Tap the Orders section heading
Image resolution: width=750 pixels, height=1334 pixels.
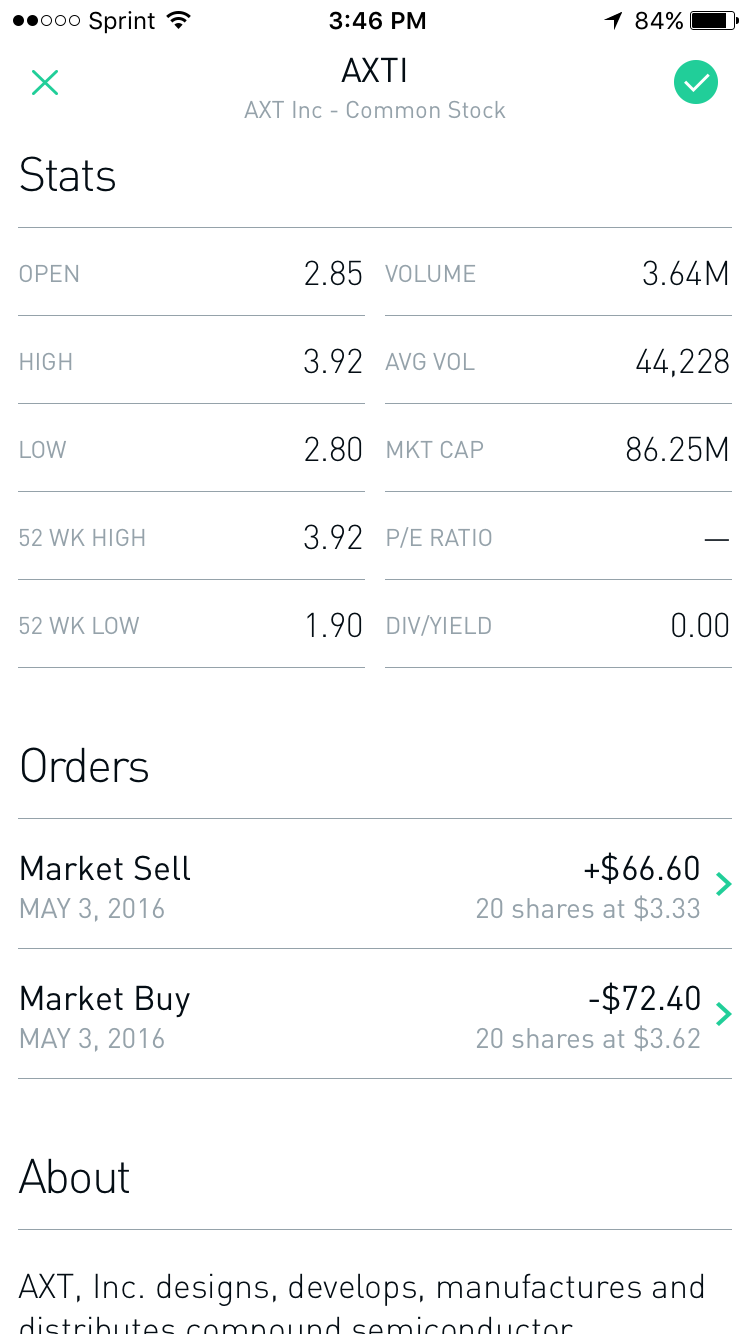(x=85, y=767)
